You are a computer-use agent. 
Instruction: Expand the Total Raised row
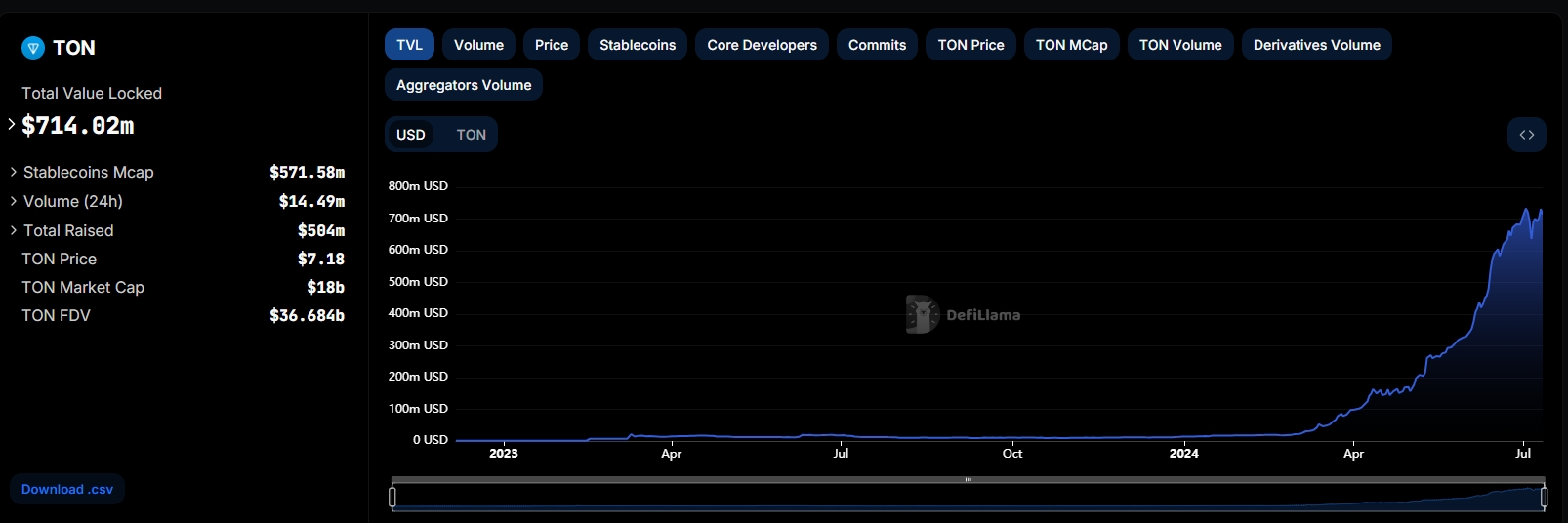pos(14,230)
